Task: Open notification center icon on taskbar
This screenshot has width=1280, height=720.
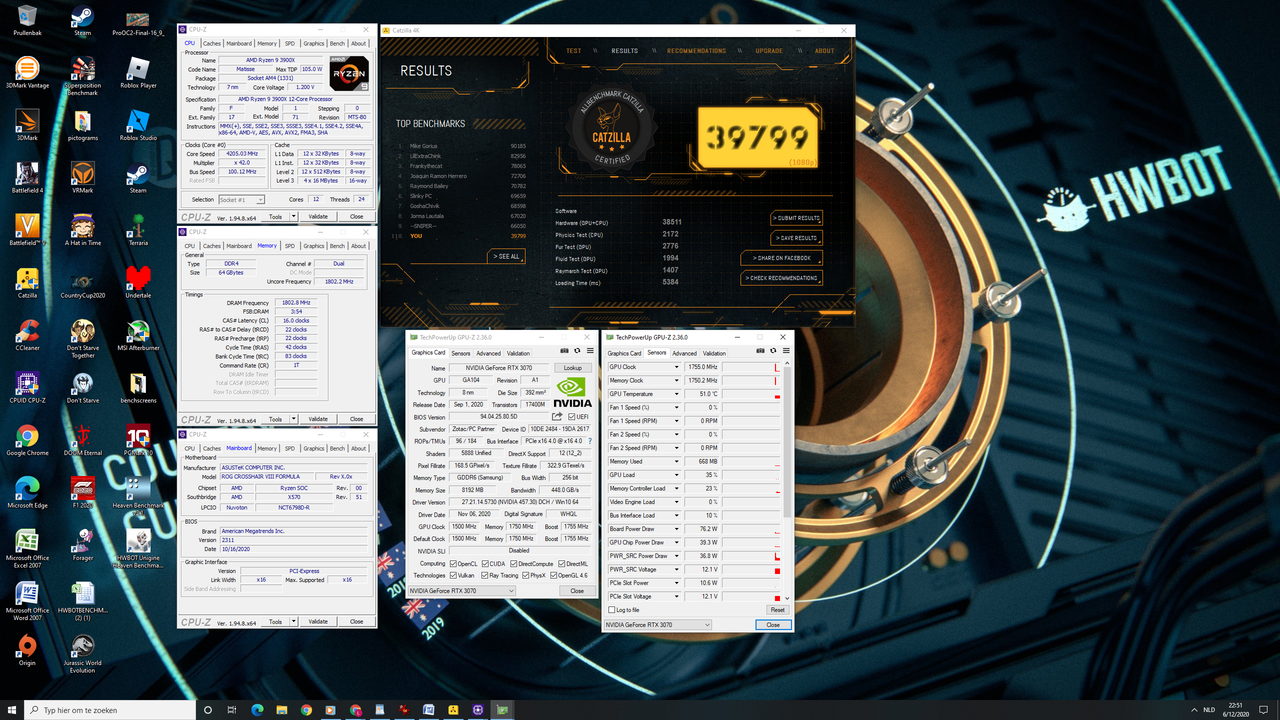Action: [1266, 710]
